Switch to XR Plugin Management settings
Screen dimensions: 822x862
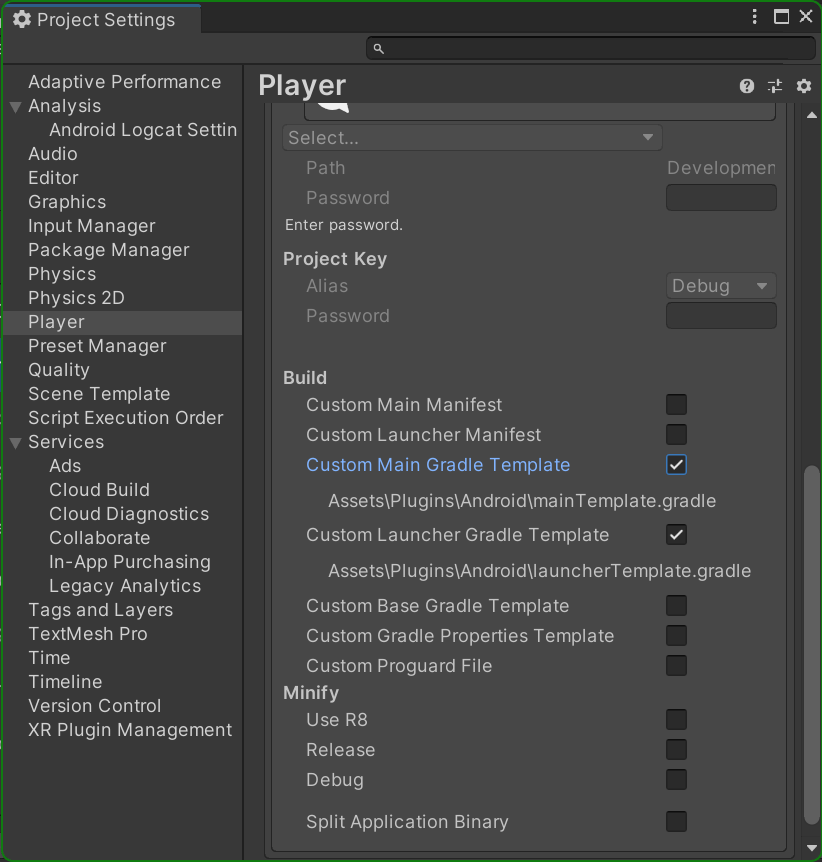pos(130,730)
